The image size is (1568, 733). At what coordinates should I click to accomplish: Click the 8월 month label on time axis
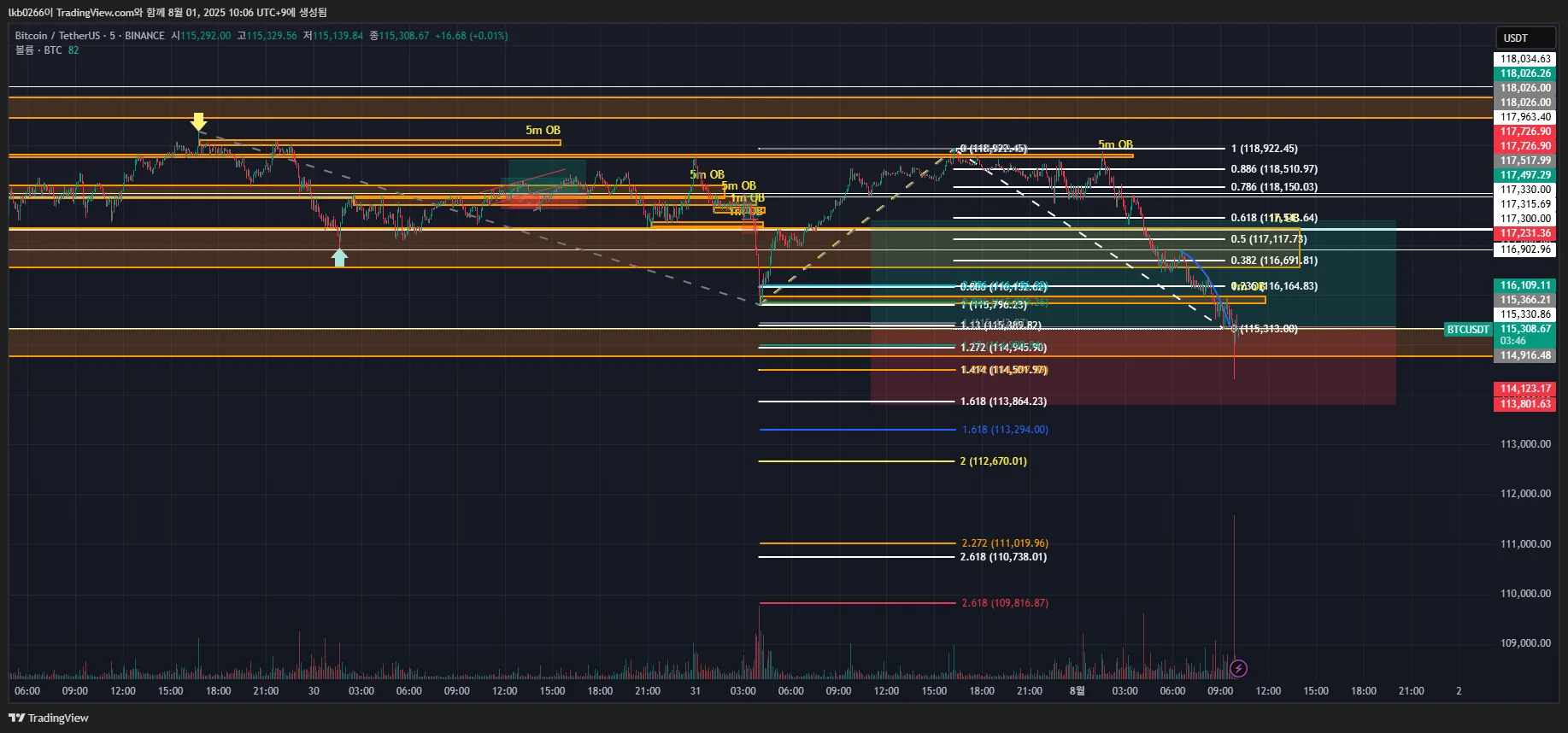coord(1077,691)
